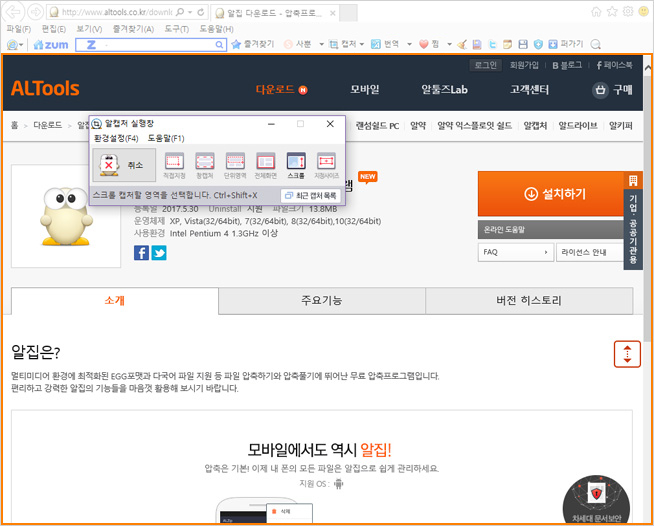Viewport: 654px width, 526px height.
Task: Open the browser favorites star icon
Action: [x=612, y=12]
